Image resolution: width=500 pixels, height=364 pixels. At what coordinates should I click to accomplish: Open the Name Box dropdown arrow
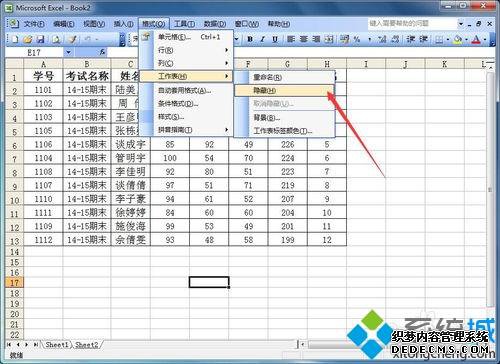[x=68, y=52]
